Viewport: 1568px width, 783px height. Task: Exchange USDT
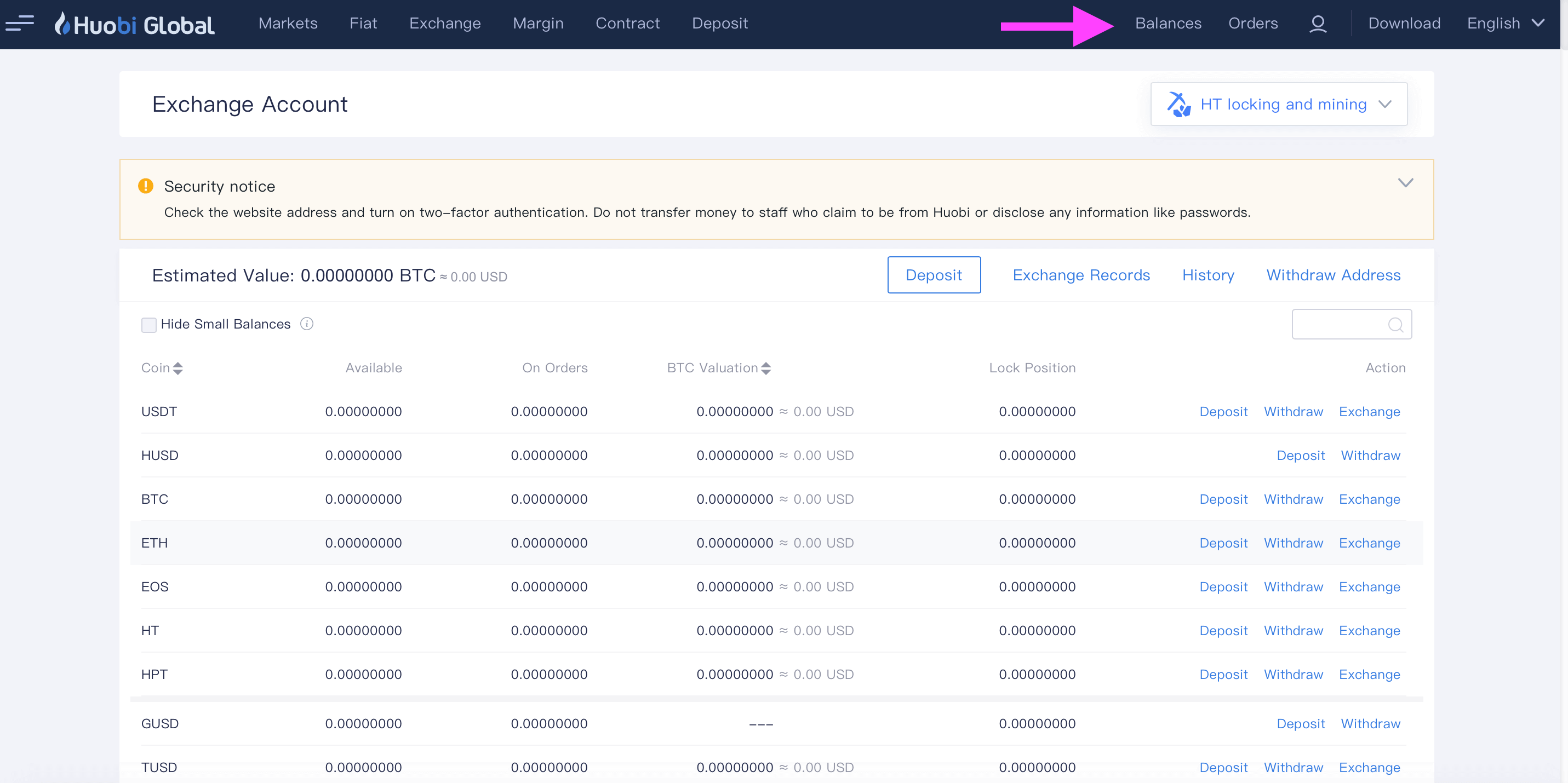tap(1370, 411)
